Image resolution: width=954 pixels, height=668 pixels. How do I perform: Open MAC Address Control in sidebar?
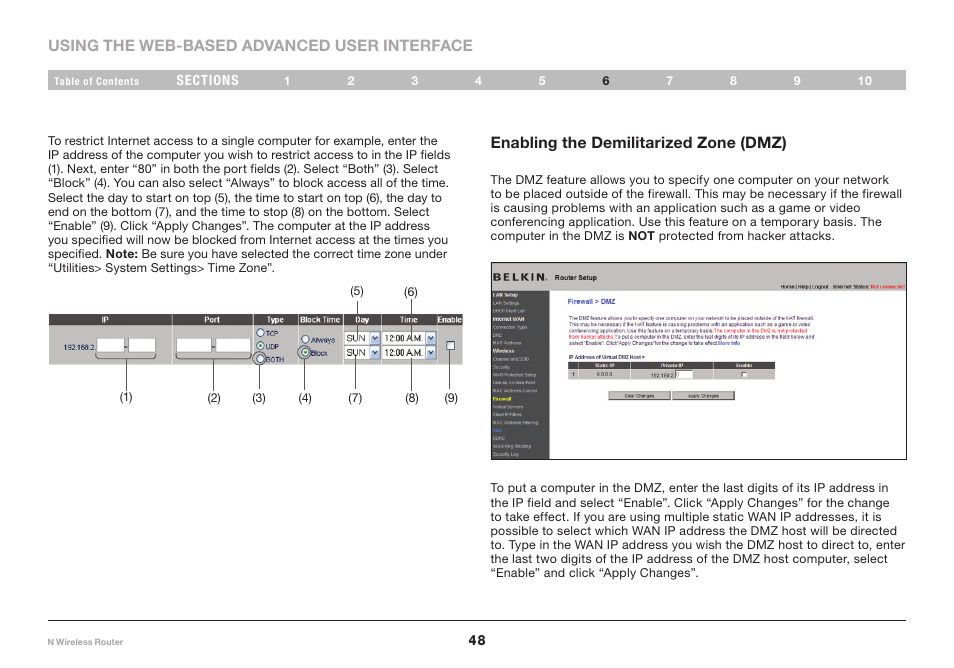click(515, 391)
